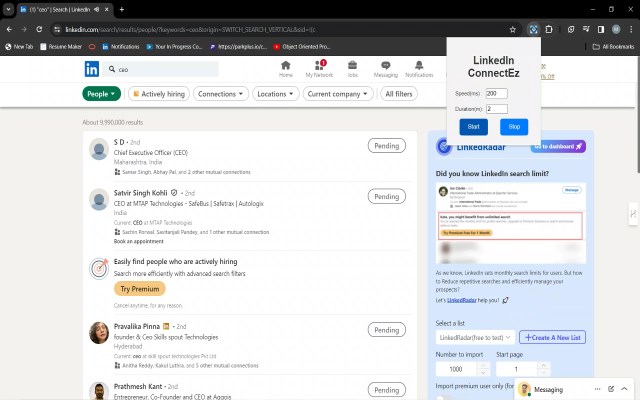Expand the Messaging overlay chevron

coord(624,389)
